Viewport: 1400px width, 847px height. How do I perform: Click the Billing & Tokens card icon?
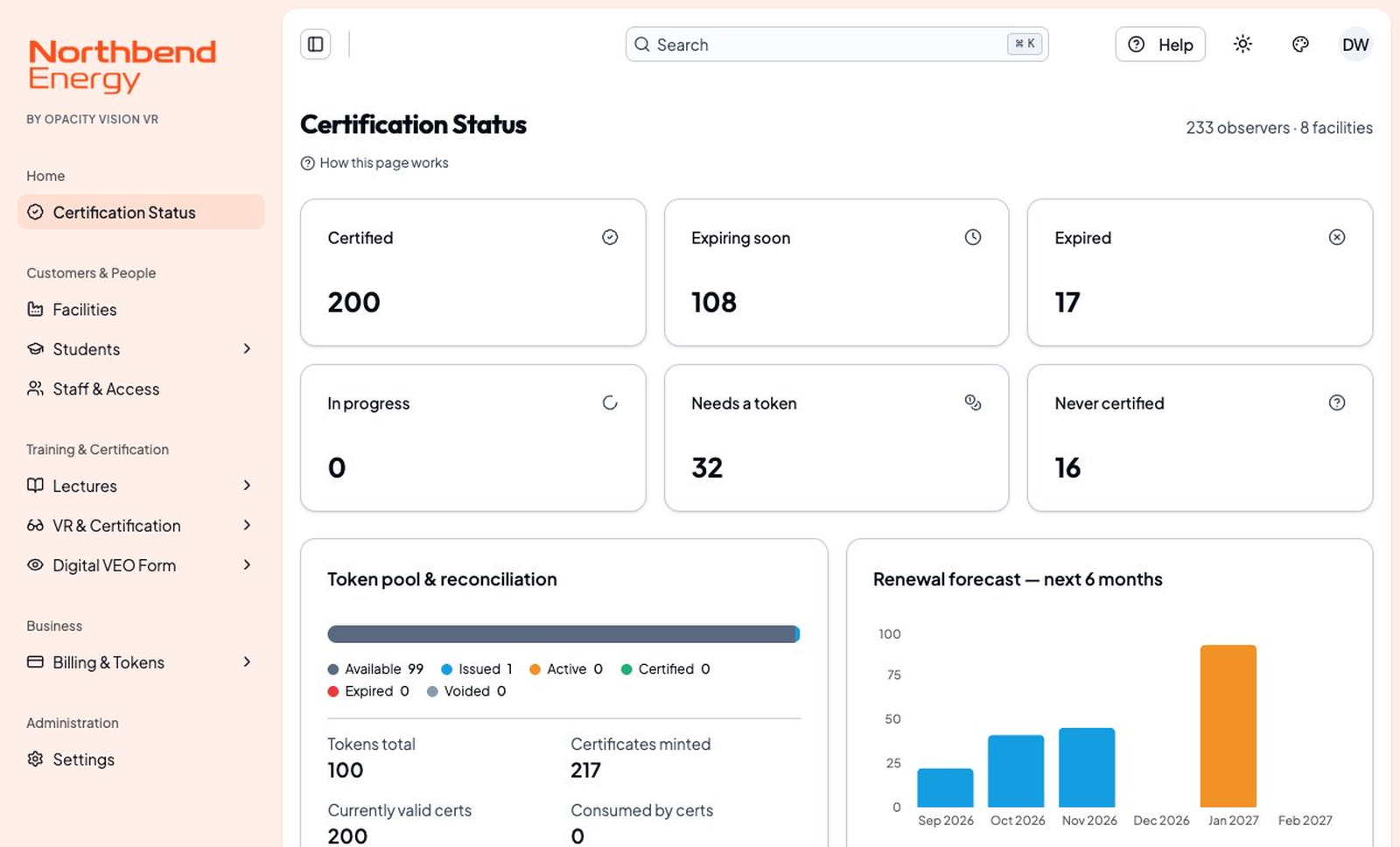click(x=35, y=661)
